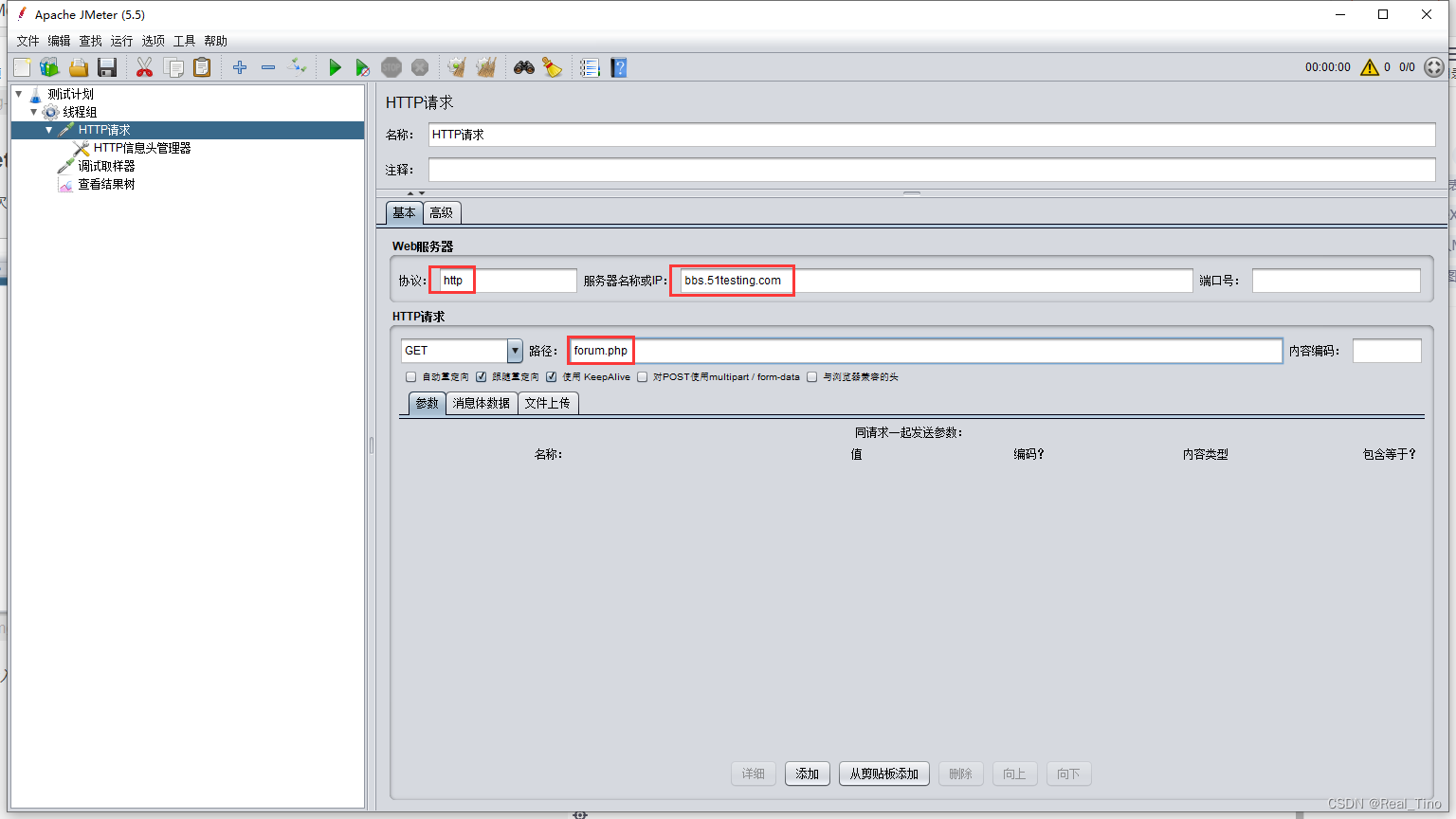Click the Reset Search yellow brush icon
The width and height of the screenshot is (1456, 819).
tap(553, 67)
